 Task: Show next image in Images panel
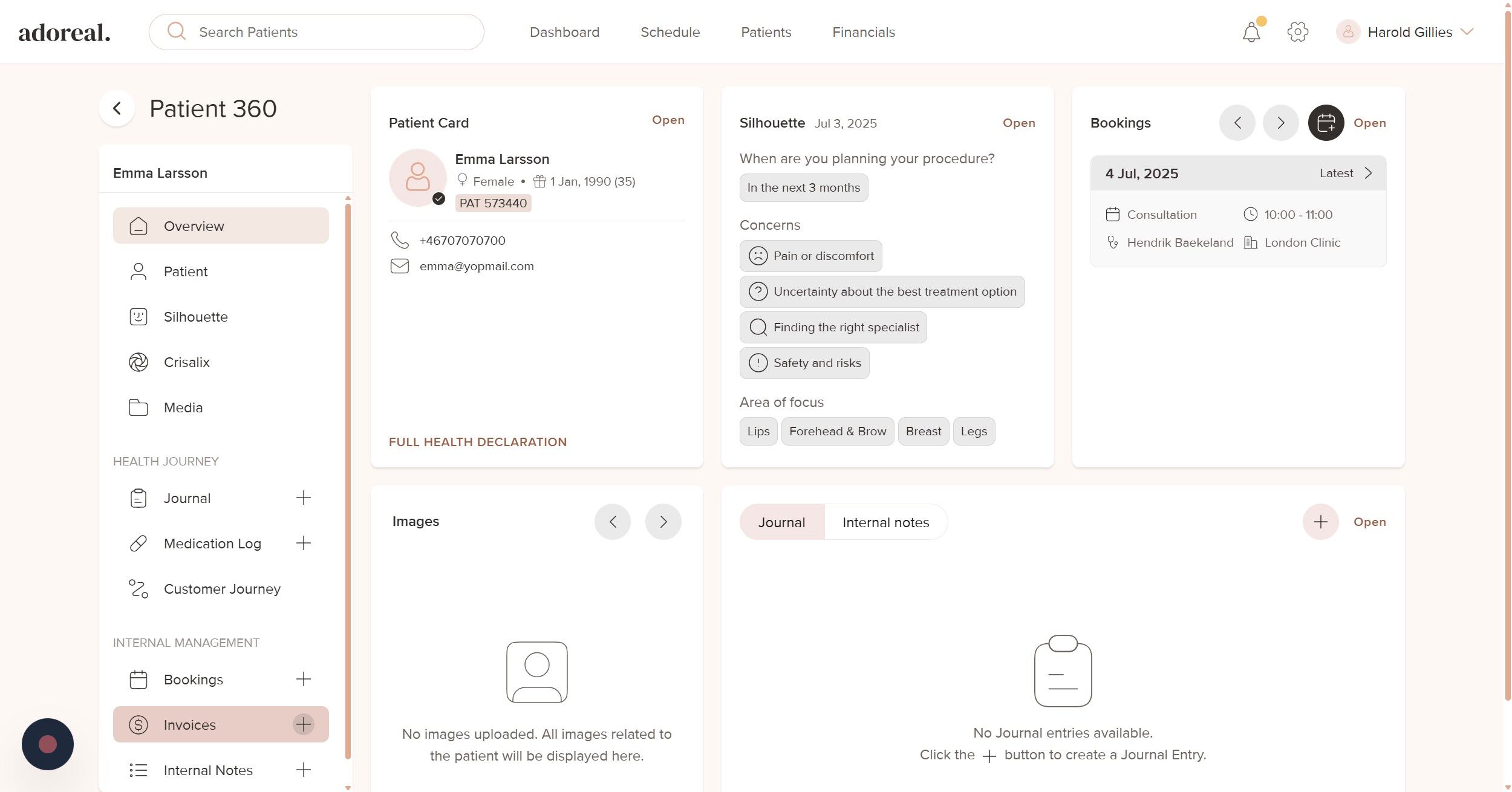click(x=663, y=522)
